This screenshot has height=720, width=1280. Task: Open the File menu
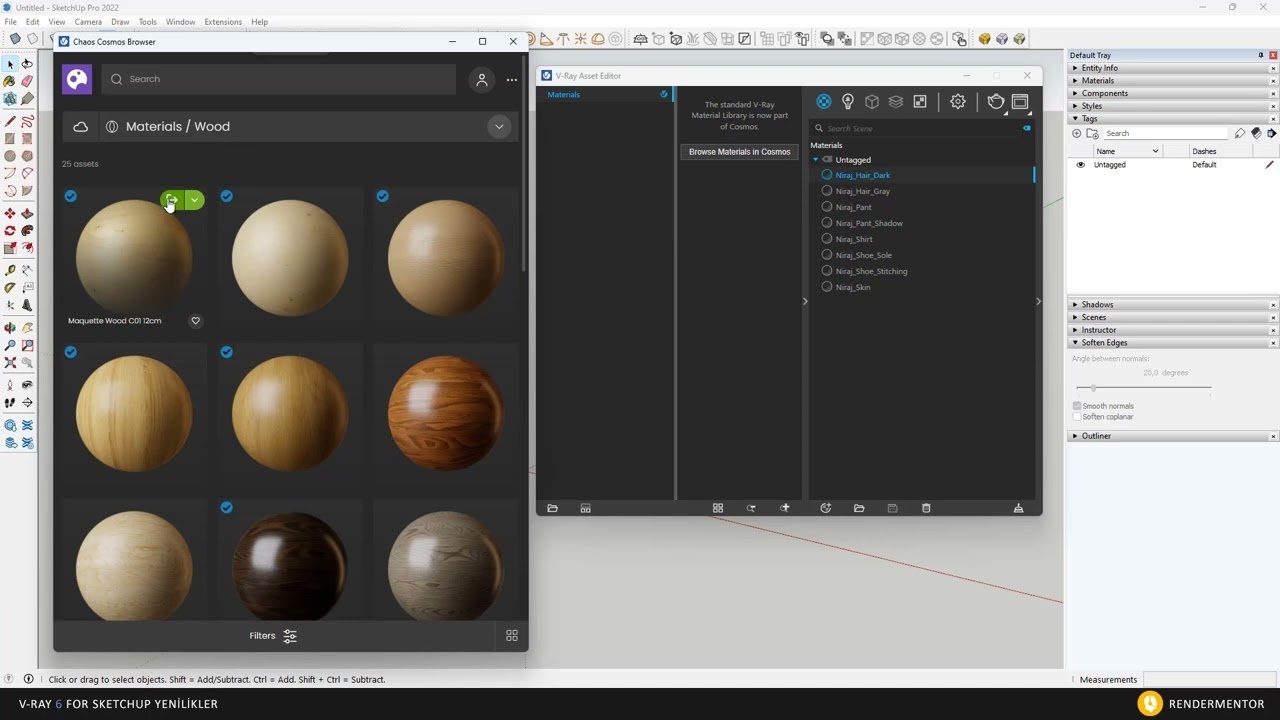pos(10,22)
